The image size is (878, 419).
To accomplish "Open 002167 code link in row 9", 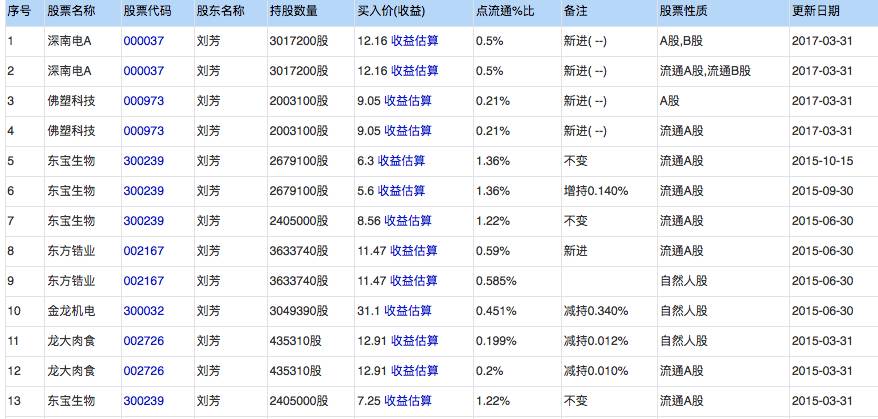I will pyautogui.click(x=144, y=281).
